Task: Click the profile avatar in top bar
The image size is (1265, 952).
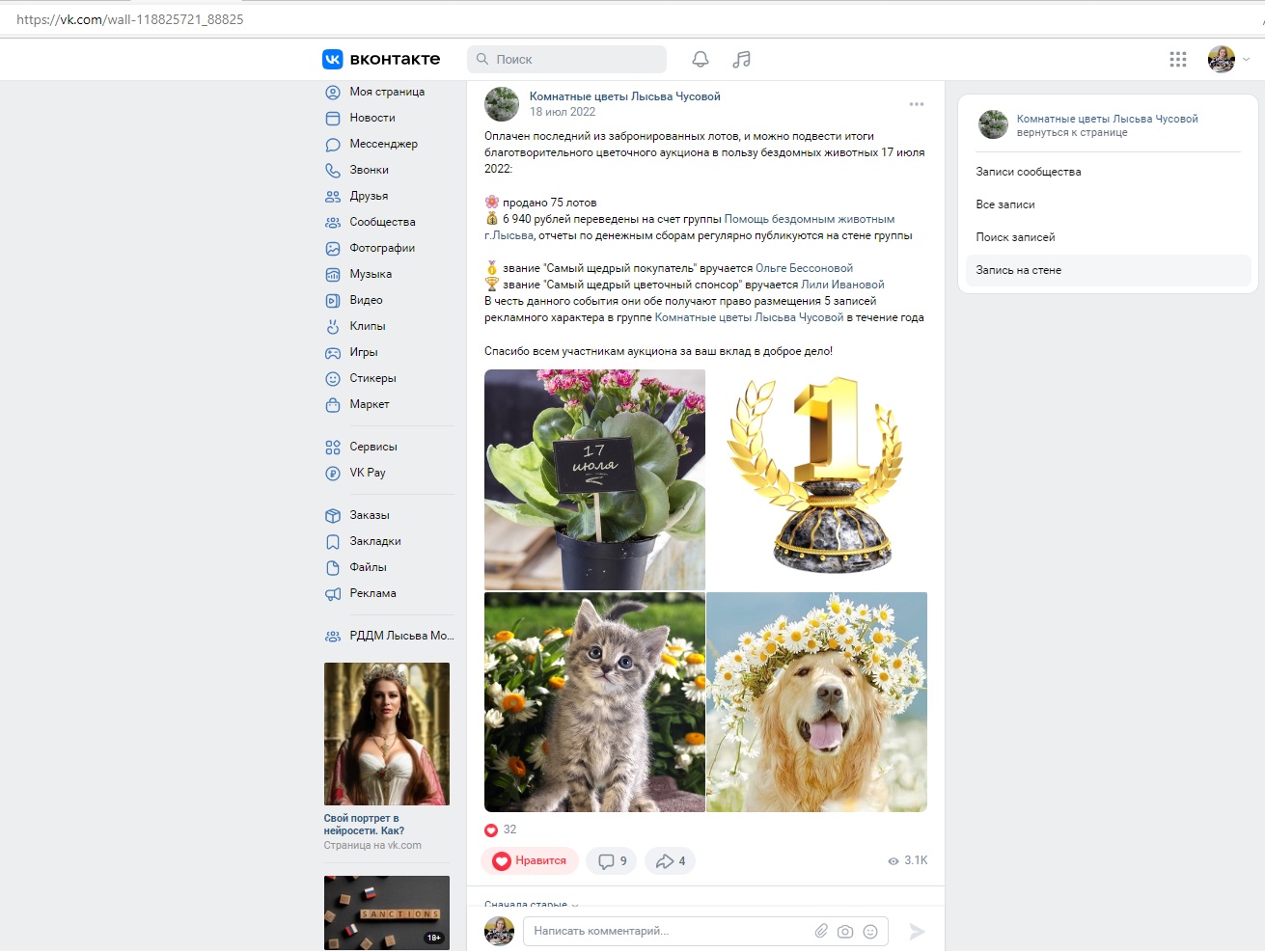Action: tap(1222, 59)
